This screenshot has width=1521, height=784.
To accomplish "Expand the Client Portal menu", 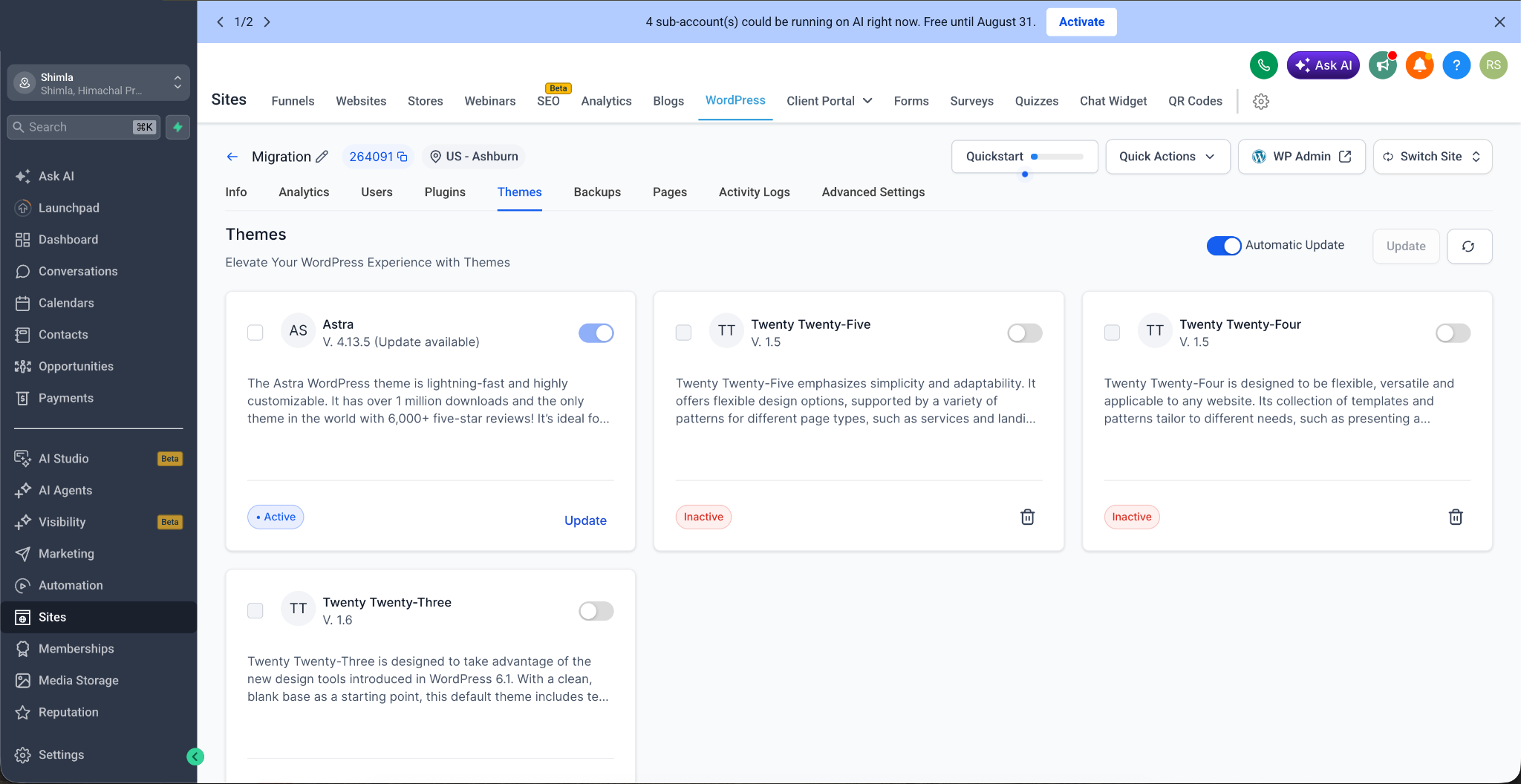I will (x=829, y=101).
